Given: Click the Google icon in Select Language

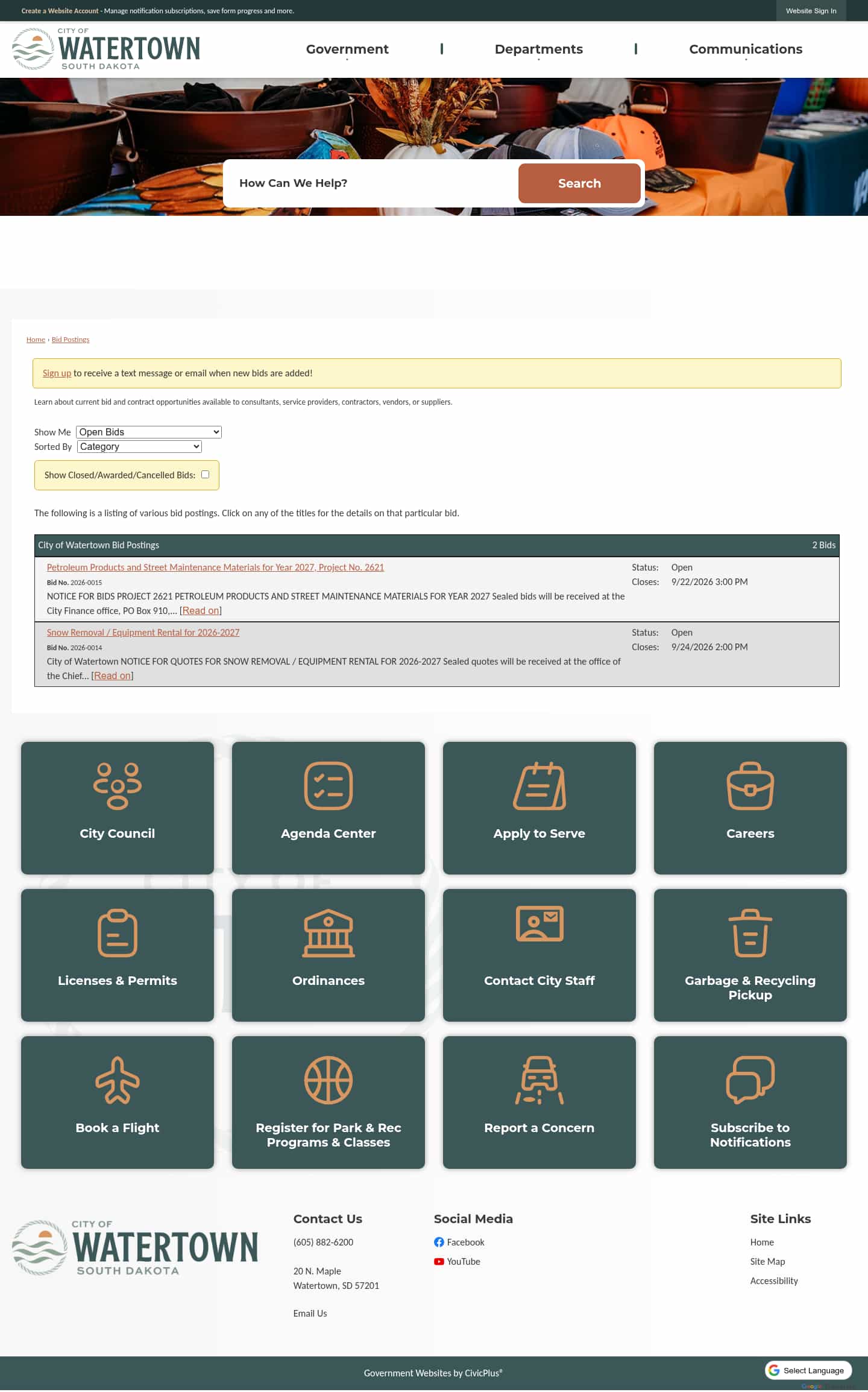Looking at the screenshot, I should click(774, 1370).
